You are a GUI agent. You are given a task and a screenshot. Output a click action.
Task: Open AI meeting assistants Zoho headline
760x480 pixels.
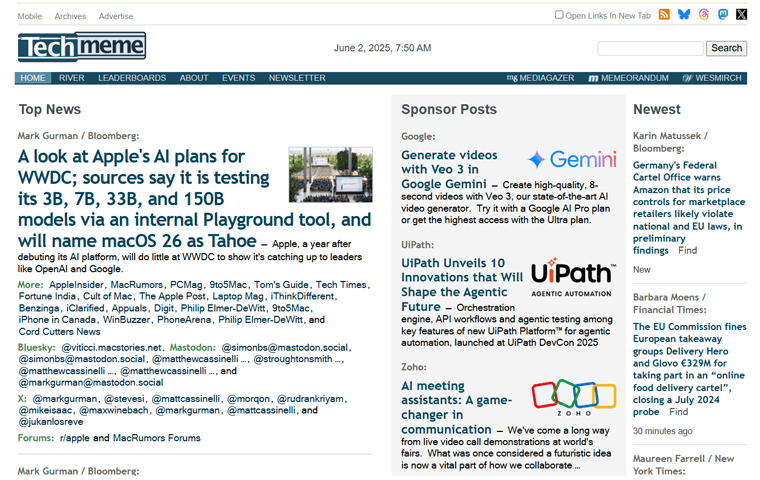(x=456, y=408)
